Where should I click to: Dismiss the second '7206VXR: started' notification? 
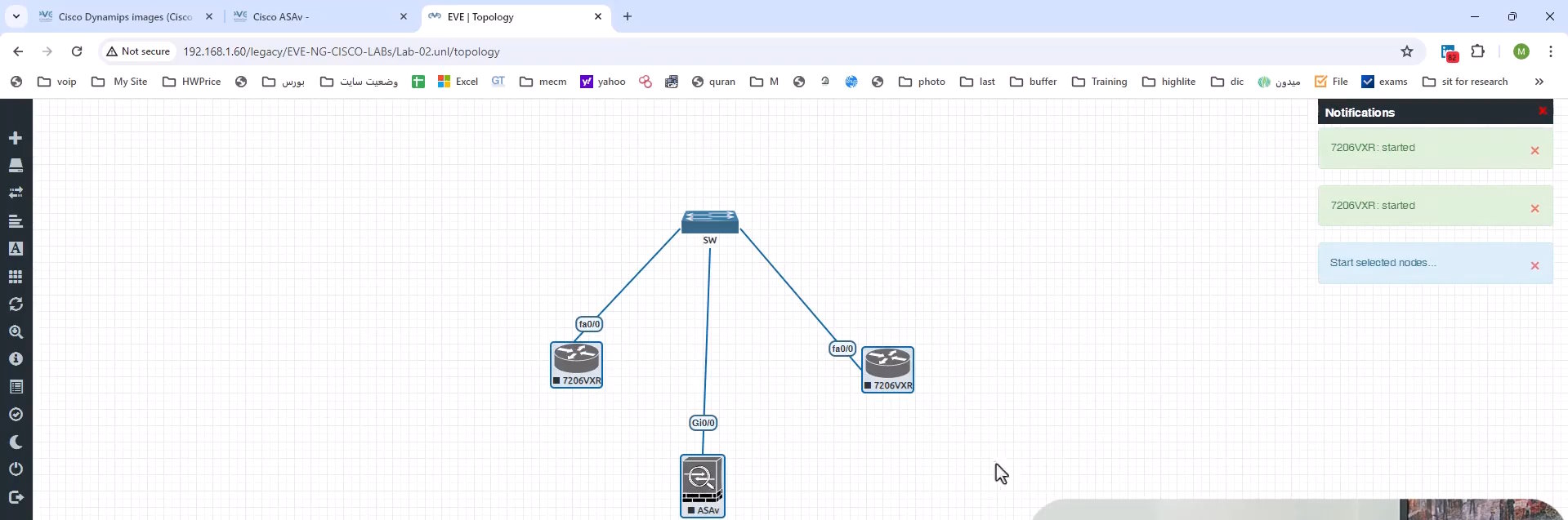pyautogui.click(x=1534, y=208)
